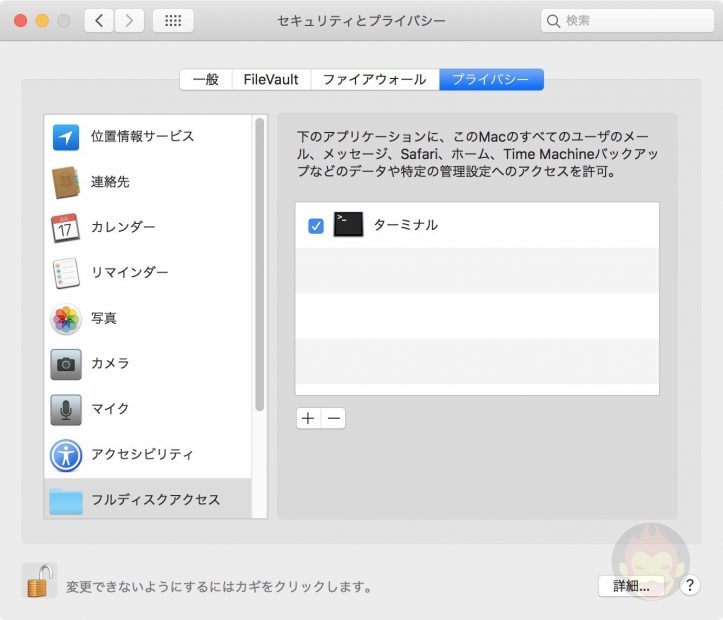This screenshot has height=620, width=723.
Task: Switch to the ファイアウォール tab
Action: click(375, 80)
